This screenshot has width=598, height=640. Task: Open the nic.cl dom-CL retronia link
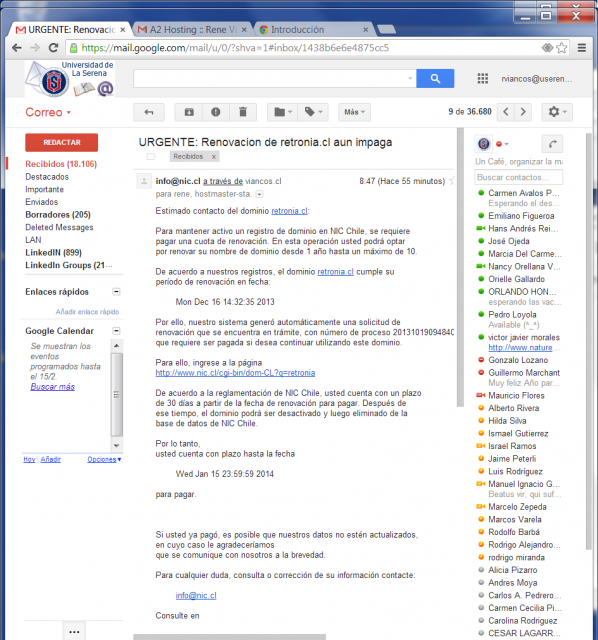[x=235, y=373]
